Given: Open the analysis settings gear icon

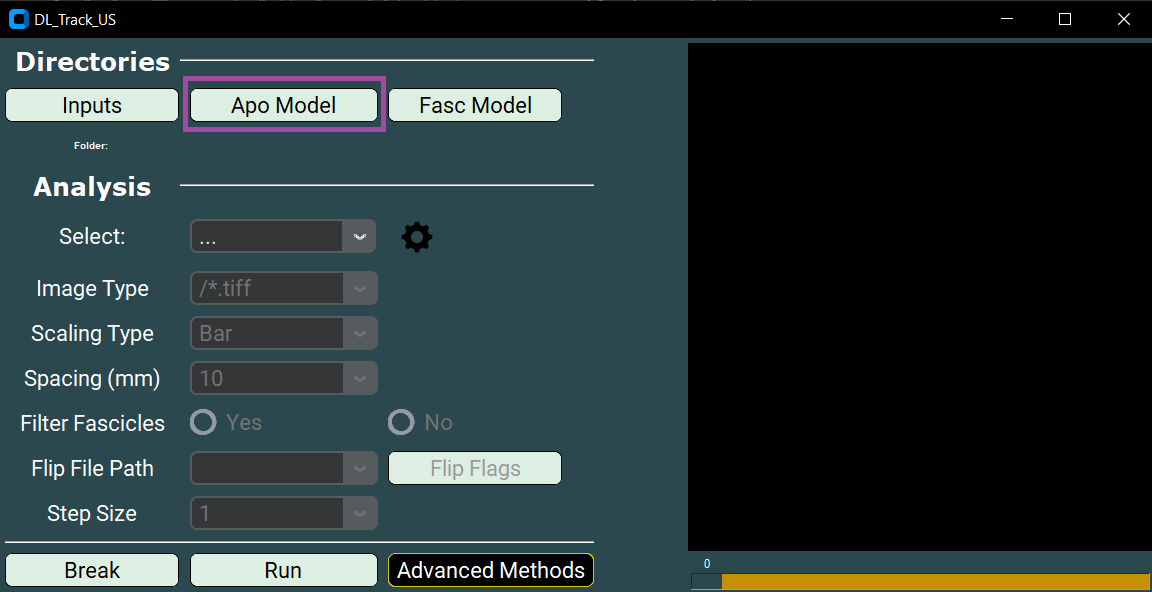Looking at the screenshot, I should (416, 236).
